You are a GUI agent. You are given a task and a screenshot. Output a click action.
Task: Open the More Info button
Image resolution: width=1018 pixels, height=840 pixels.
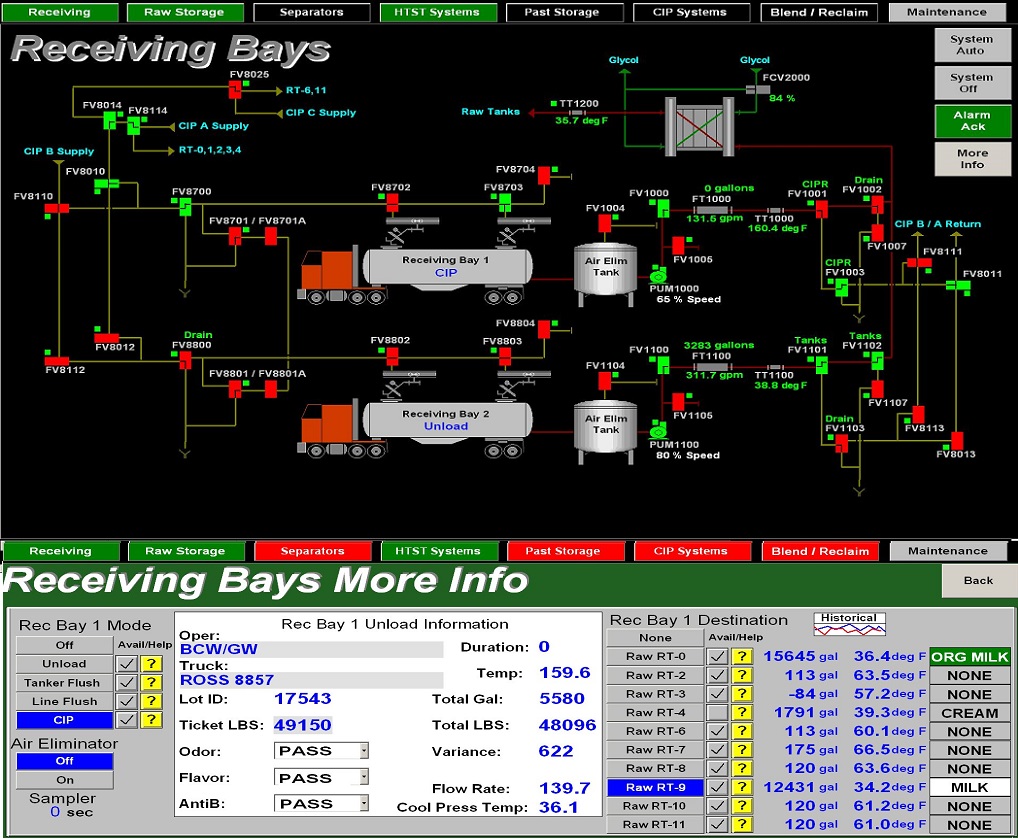click(x=972, y=159)
